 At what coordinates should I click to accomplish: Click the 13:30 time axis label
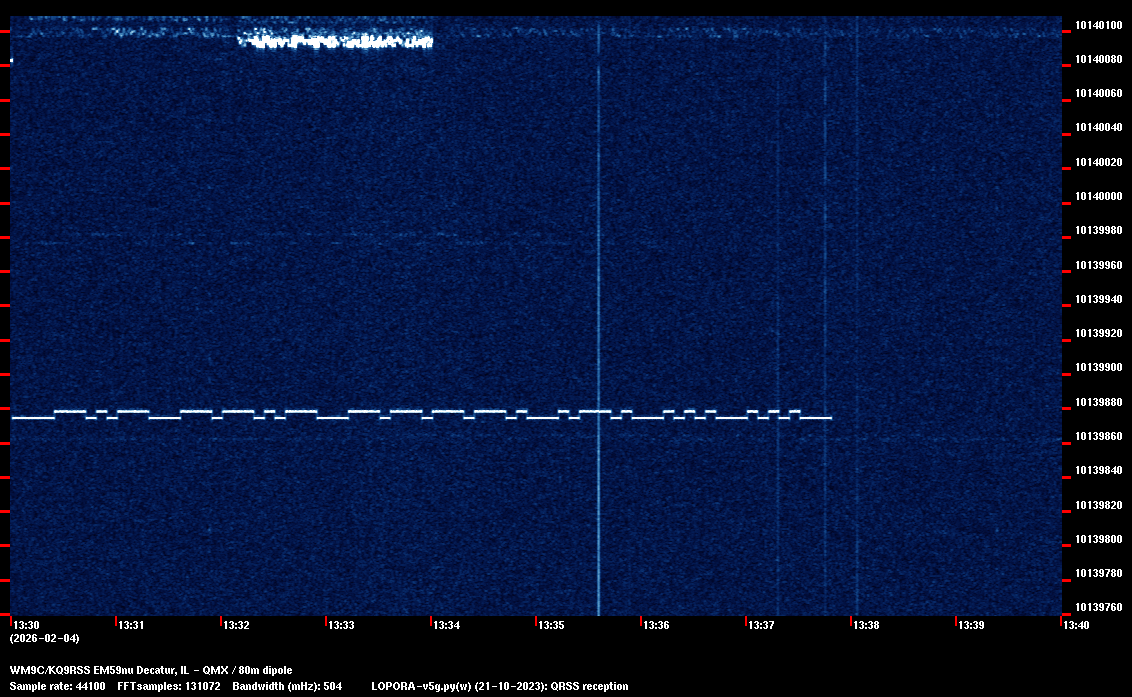point(27,625)
